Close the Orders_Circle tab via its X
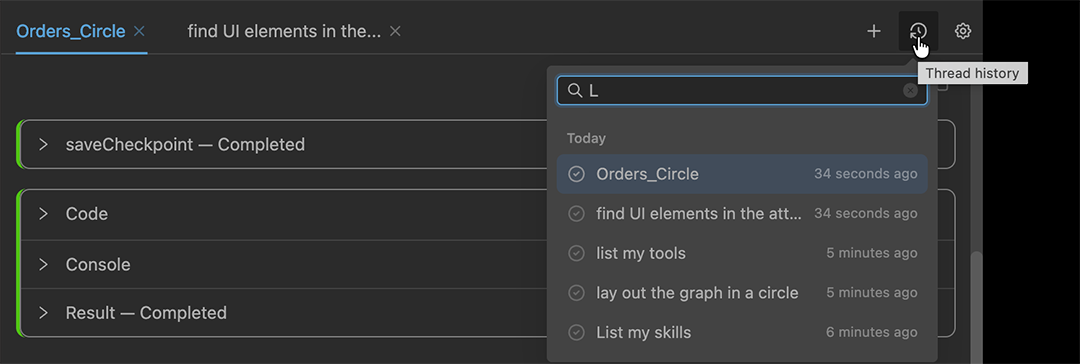The width and height of the screenshot is (1080, 364). click(x=138, y=31)
